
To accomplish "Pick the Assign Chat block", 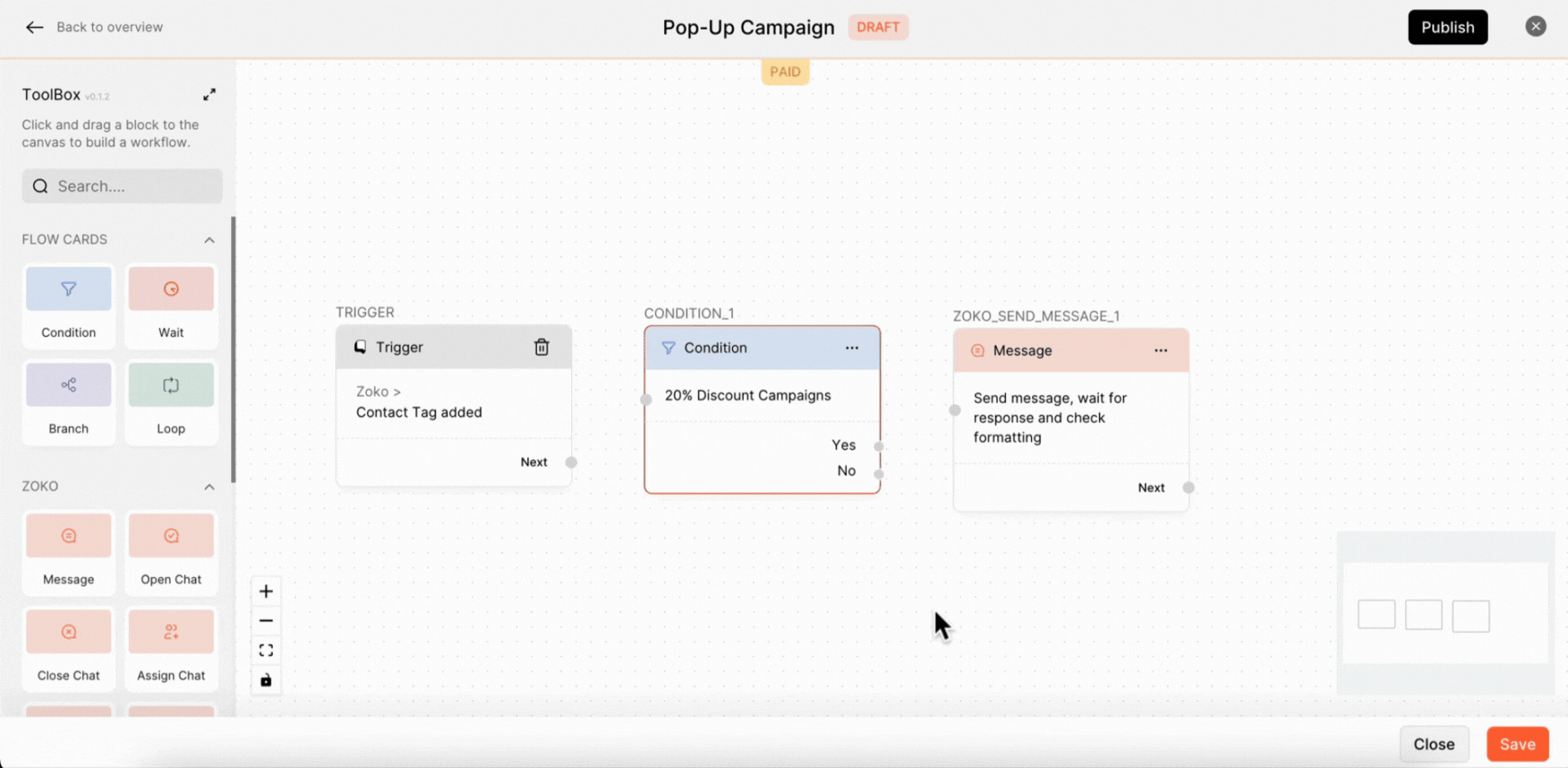I will coord(171,648).
